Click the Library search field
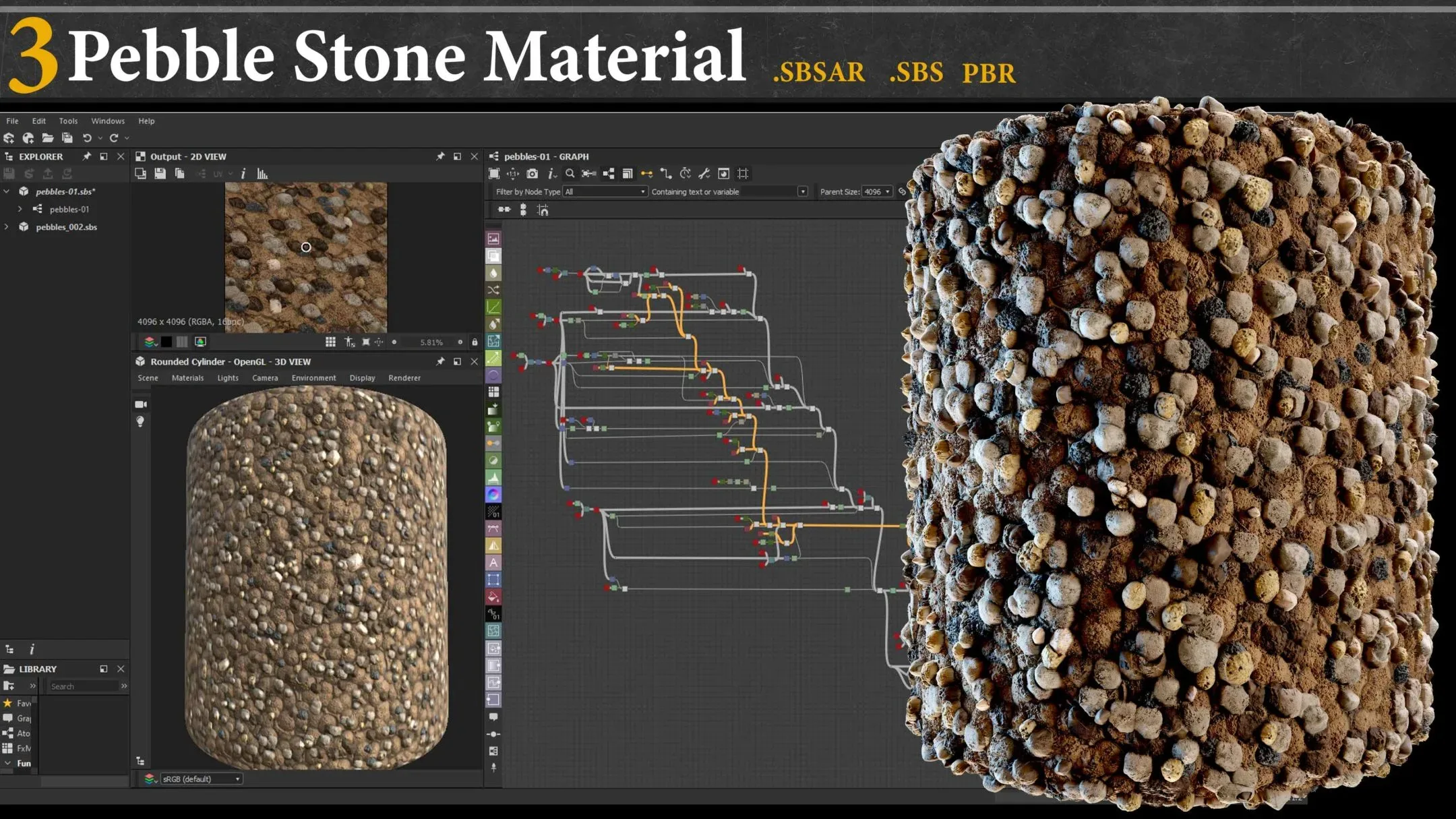This screenshot has height=819, width=1456. tap(84, 686)
